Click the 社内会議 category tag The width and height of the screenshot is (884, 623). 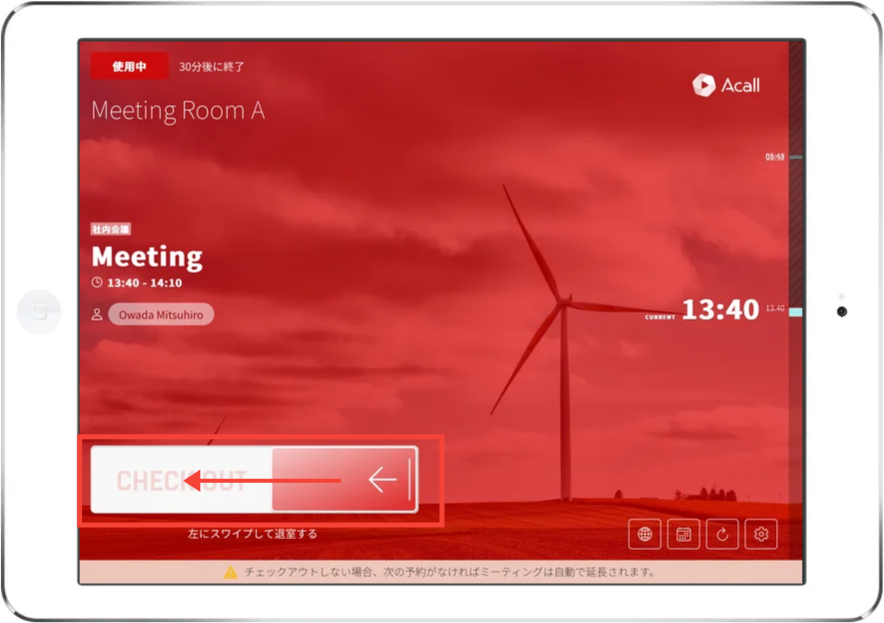(x=111, y=229)
